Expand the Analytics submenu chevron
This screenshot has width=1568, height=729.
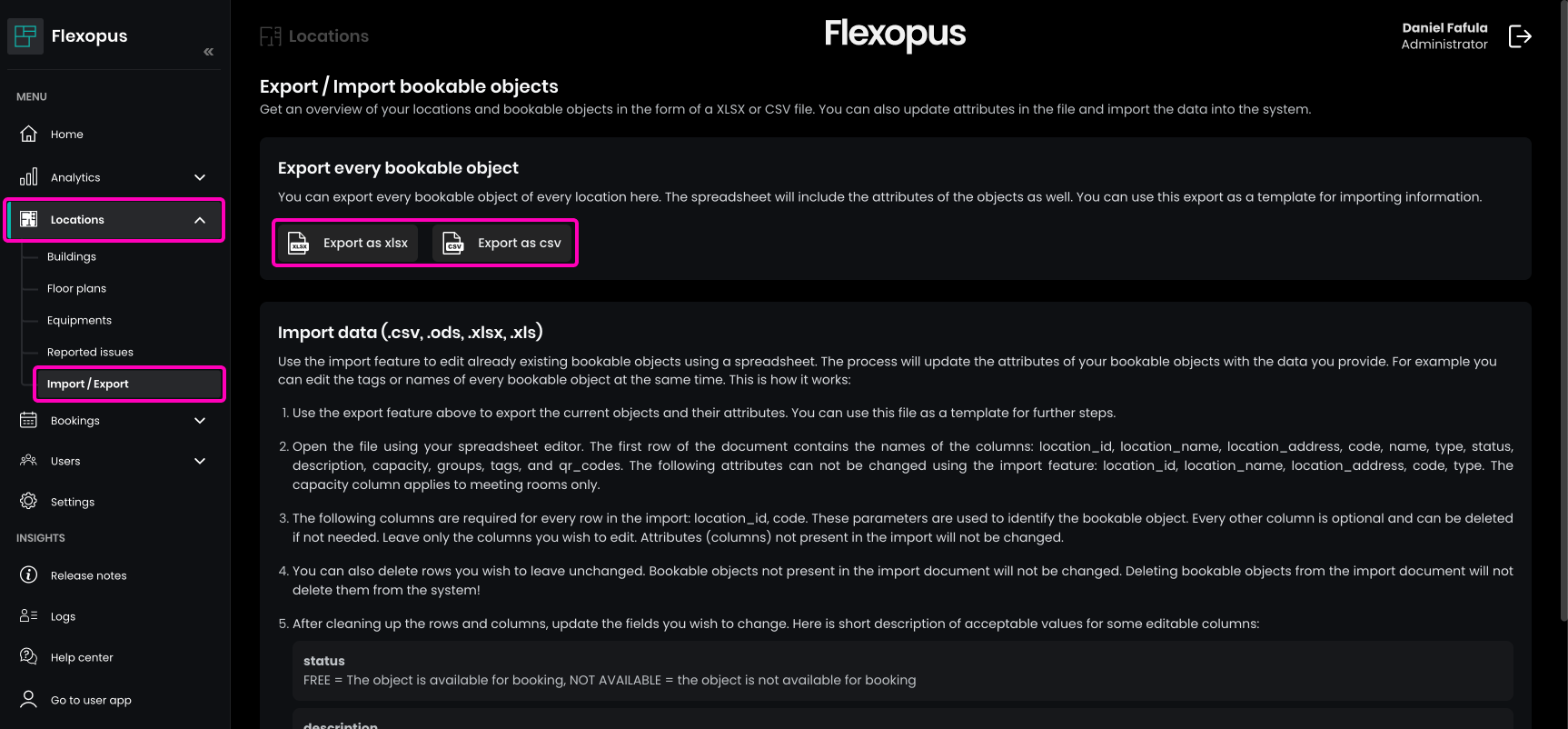[x=200, y=177]
